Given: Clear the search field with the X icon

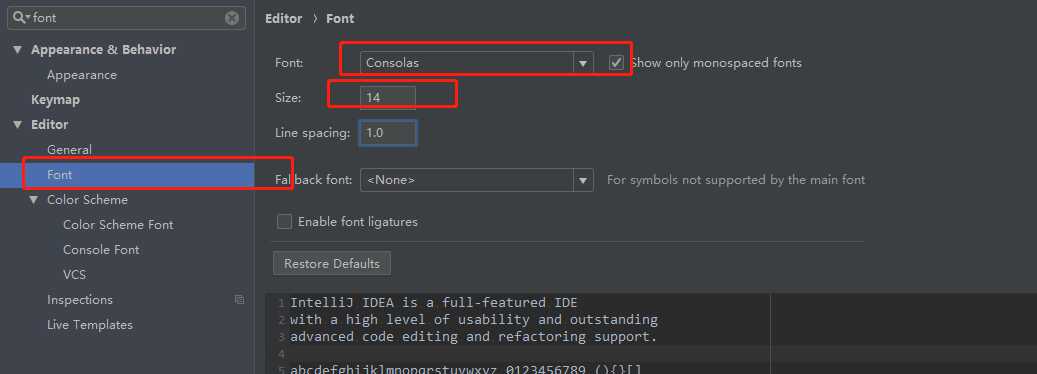Looking at the screenshot, I should click(231, 18).
